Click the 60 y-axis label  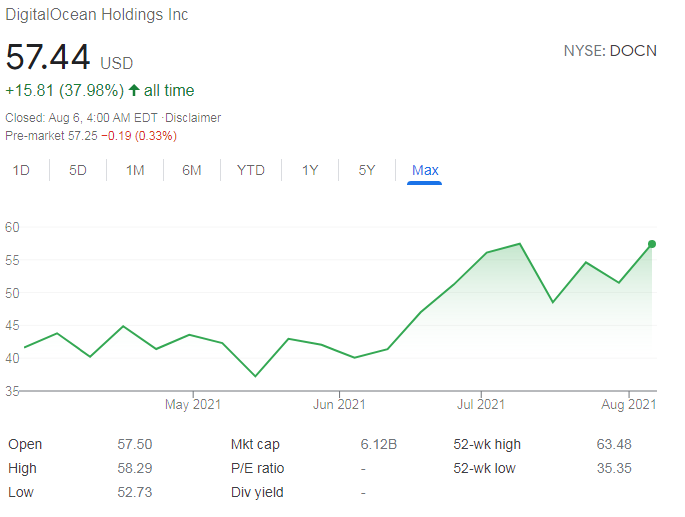[12, 227]
